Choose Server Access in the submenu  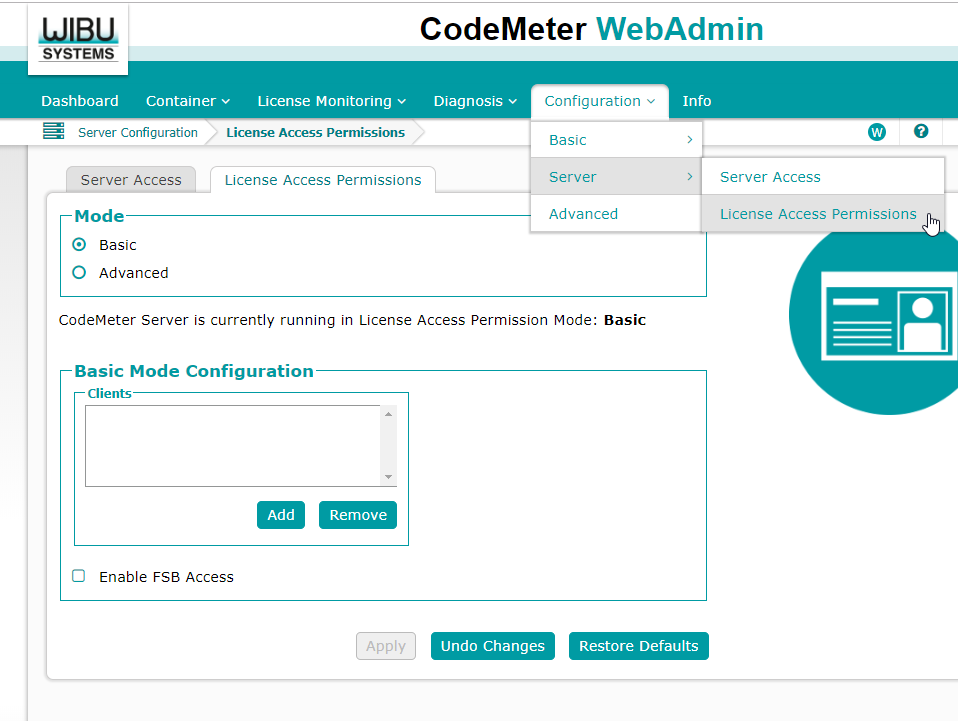(770, 177)
